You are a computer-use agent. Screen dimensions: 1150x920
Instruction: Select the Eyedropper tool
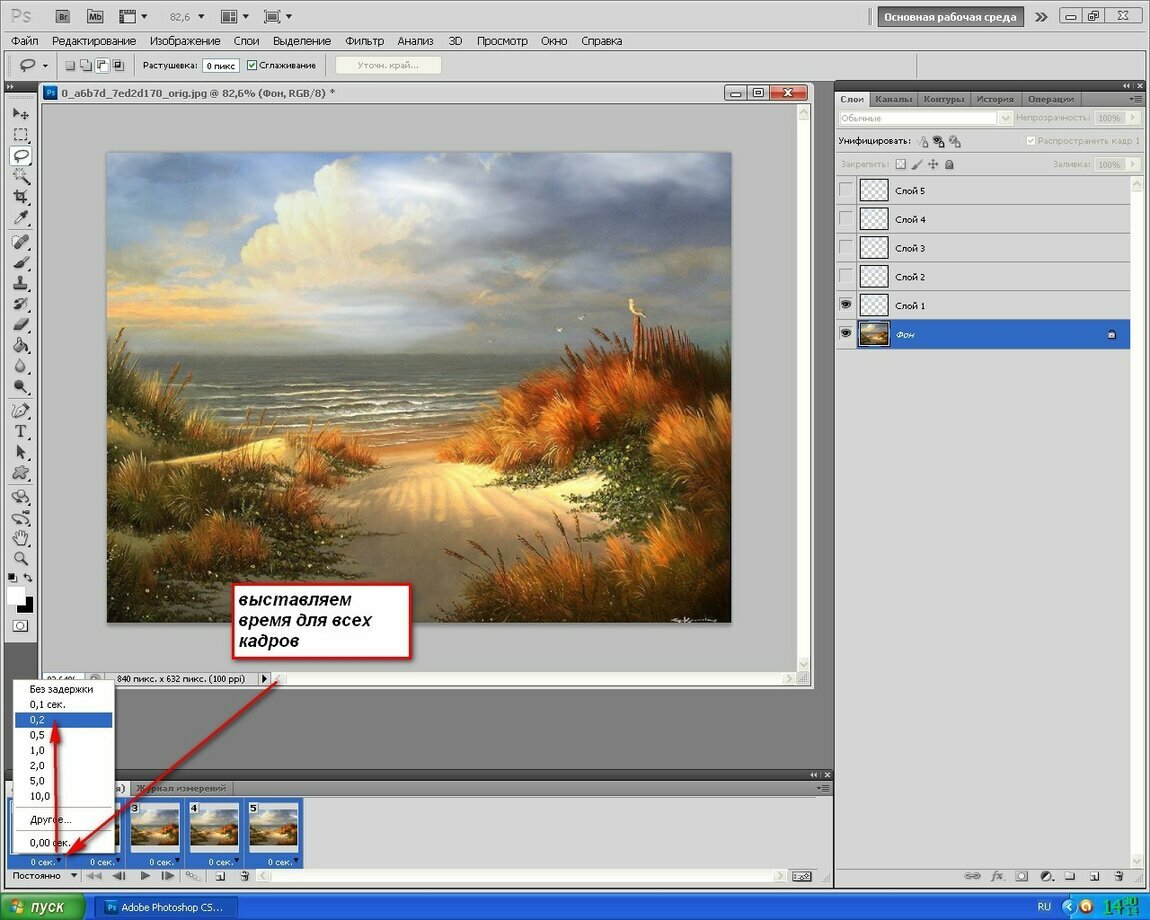(21, 218)
